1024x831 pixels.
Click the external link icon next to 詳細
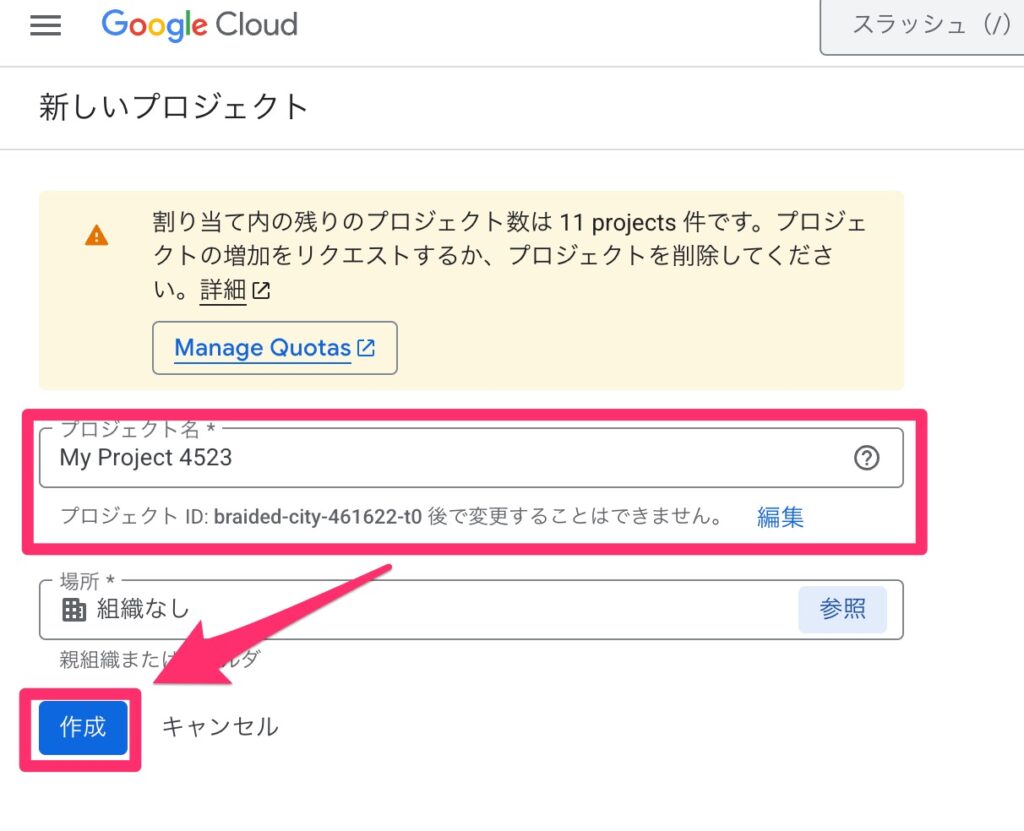261,290
